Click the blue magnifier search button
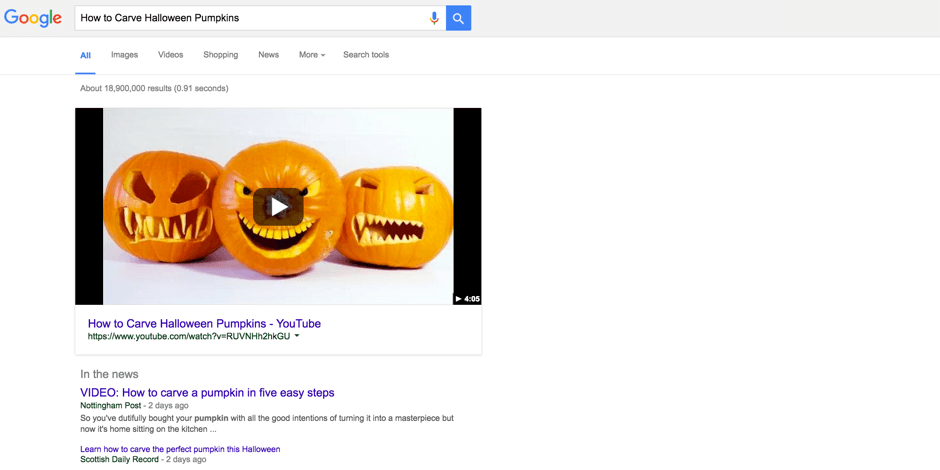 click(459, 18)
